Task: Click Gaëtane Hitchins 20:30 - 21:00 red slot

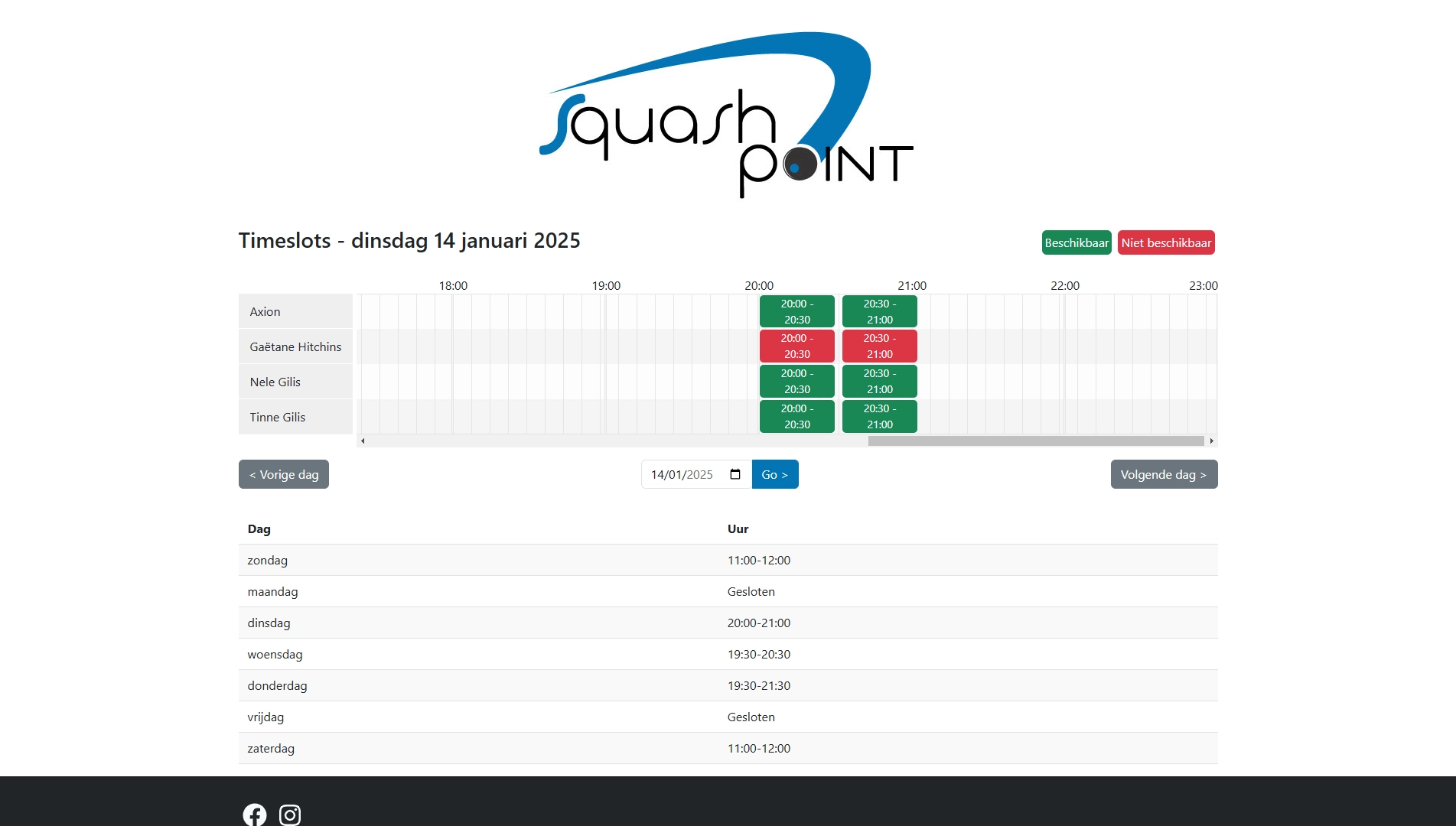Action: (x=879, y=346)
